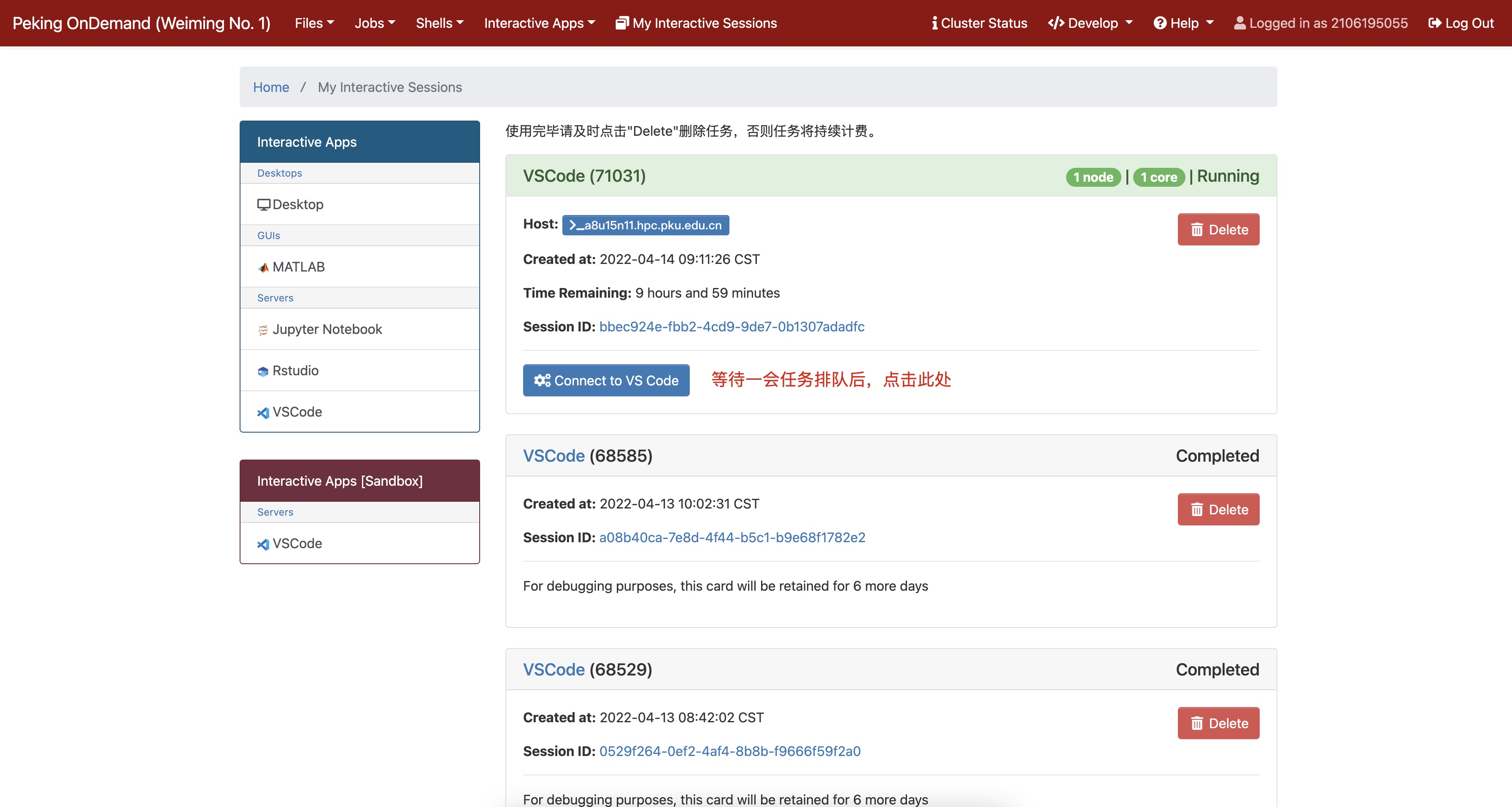Click the Running status text

point(1228,176)
